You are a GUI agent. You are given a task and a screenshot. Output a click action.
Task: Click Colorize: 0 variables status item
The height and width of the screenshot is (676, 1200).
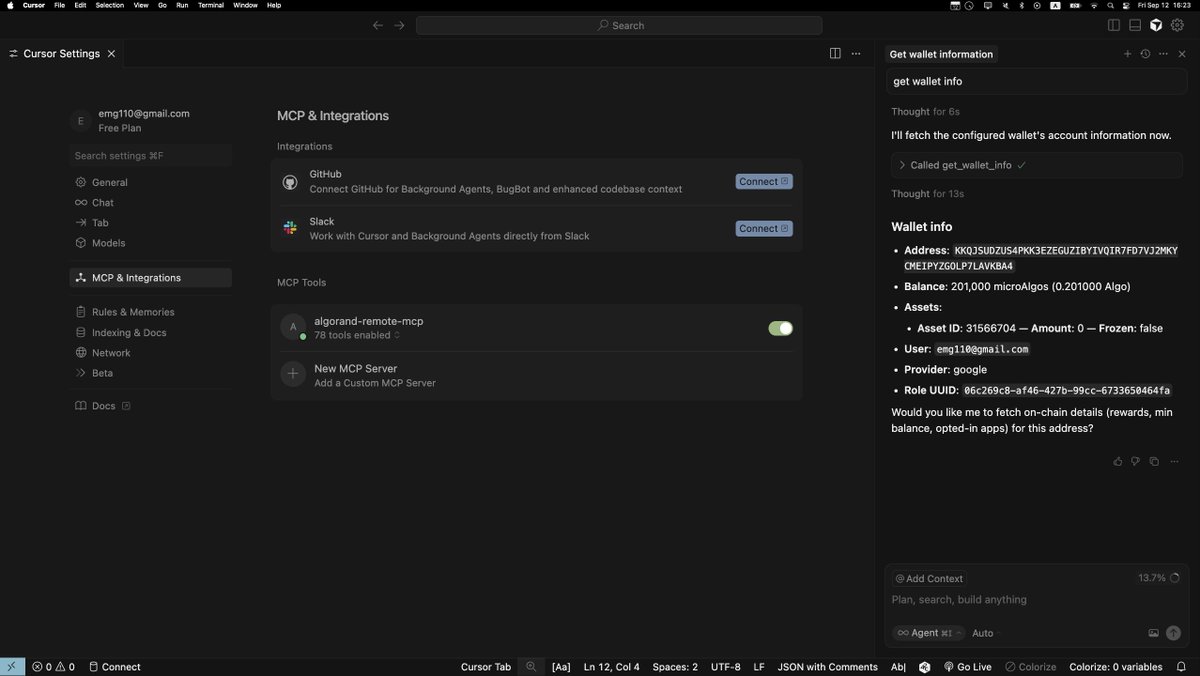pyautogui.click(x=1116, y=666)
